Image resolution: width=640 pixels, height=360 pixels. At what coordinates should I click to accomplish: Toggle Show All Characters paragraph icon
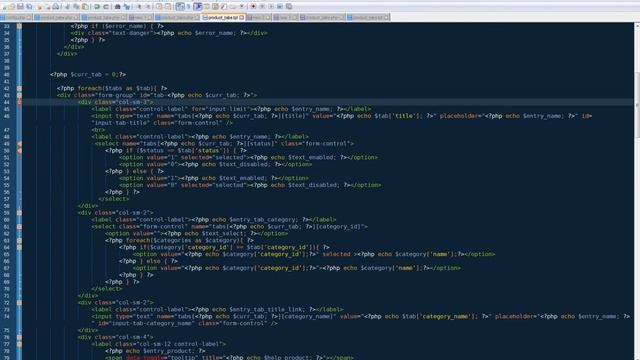pos(189,7)
